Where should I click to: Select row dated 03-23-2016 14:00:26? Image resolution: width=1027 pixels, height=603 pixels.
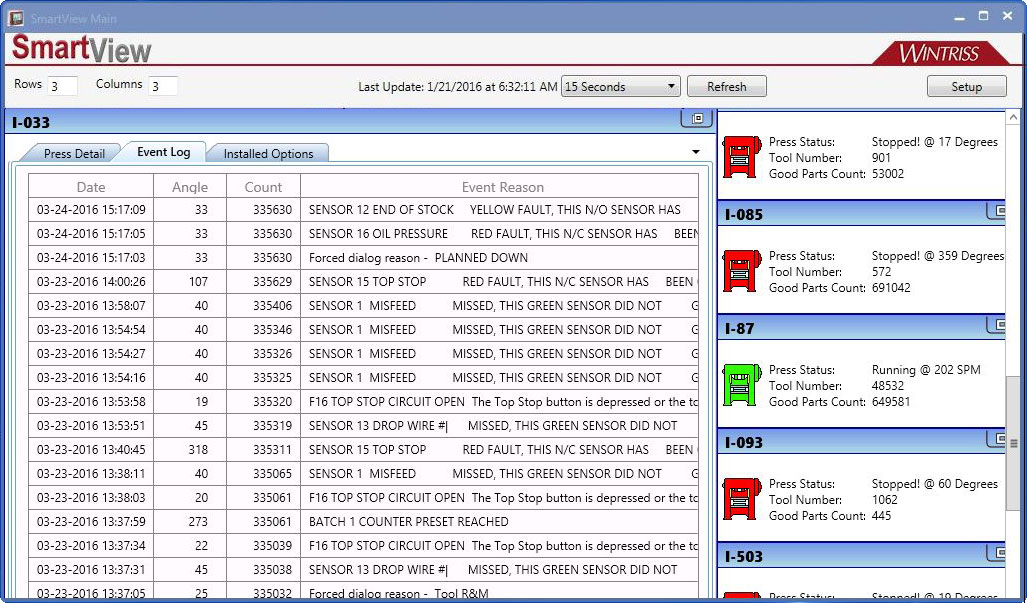(x=364, y=282)
